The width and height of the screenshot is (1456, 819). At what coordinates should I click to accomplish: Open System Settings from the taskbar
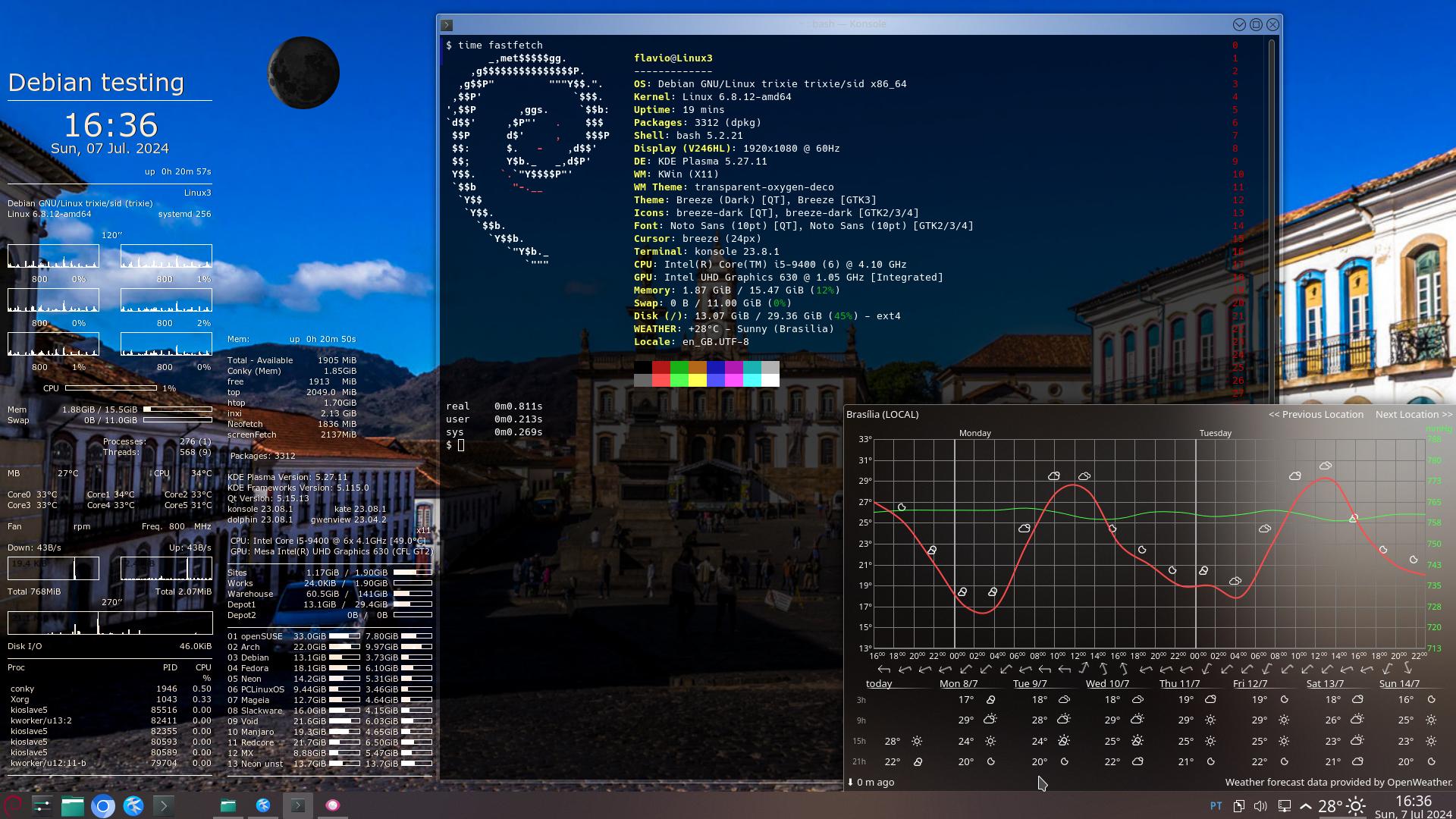pos(42,805)
